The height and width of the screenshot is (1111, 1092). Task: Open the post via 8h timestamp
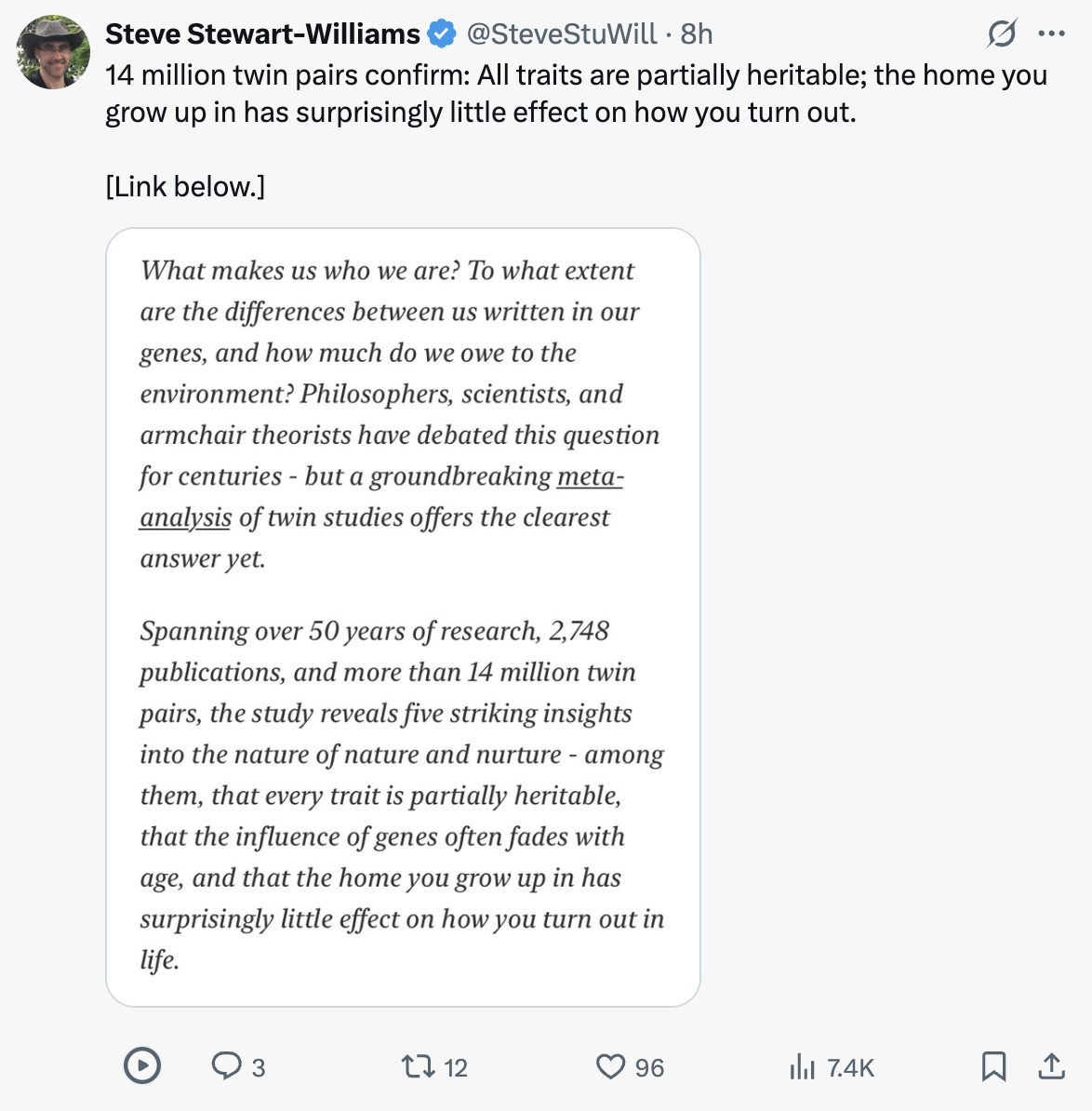click(697, 34)
